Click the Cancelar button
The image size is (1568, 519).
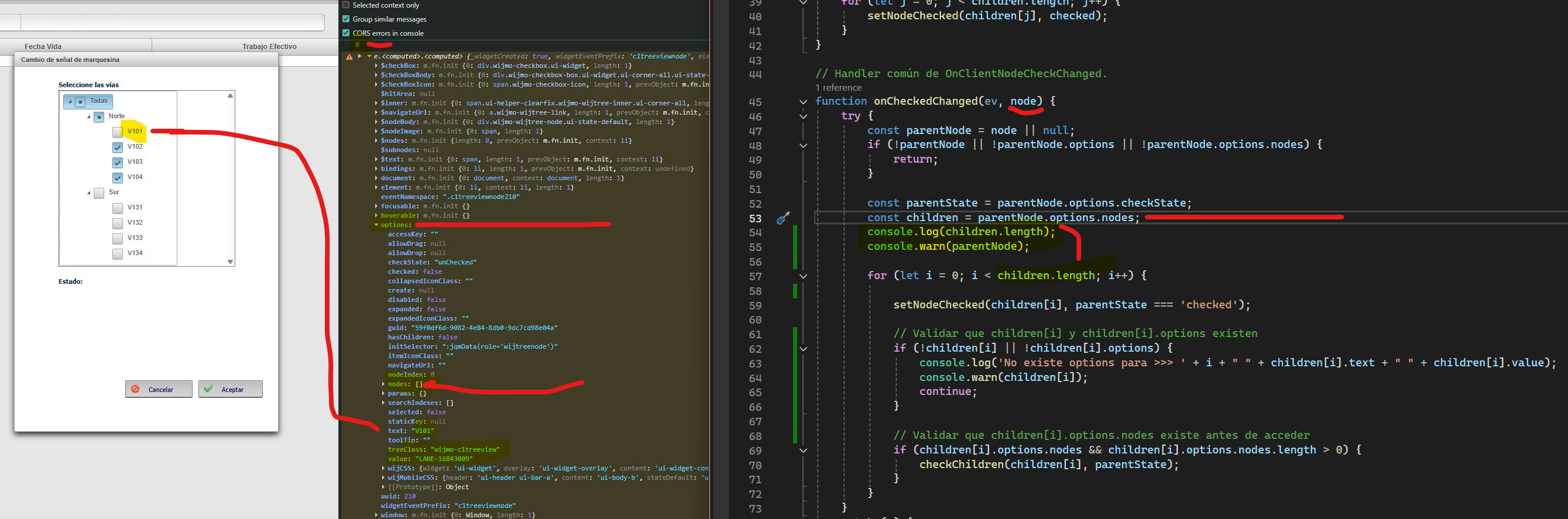click(x=159, y=389)
